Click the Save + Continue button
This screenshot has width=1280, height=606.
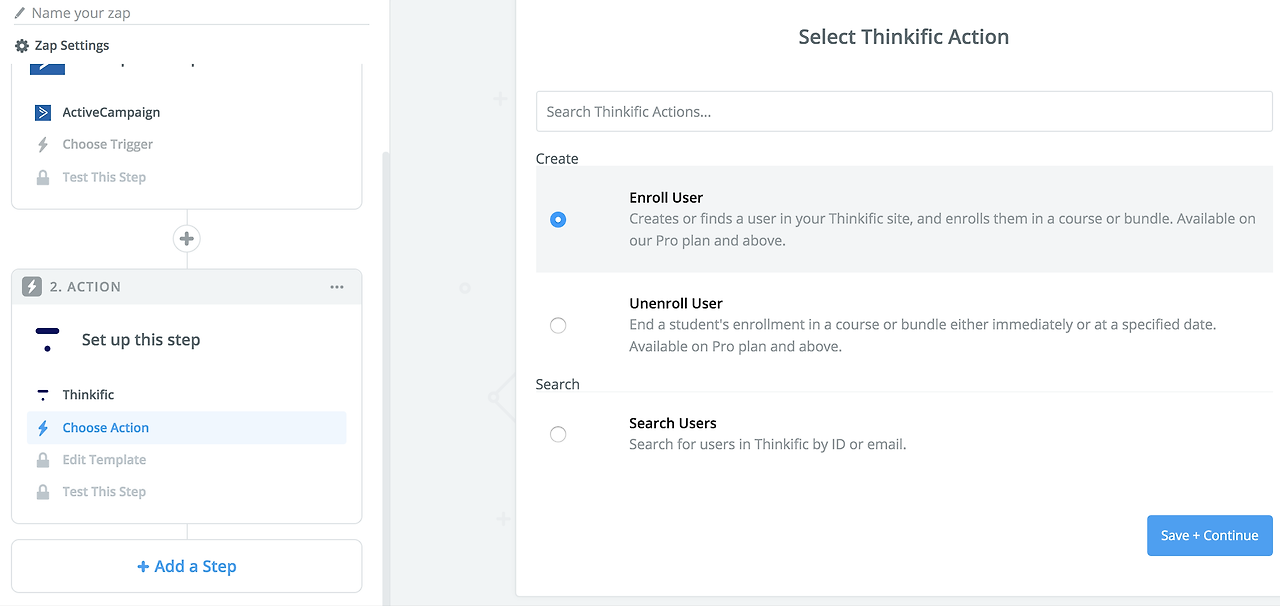1209,535
